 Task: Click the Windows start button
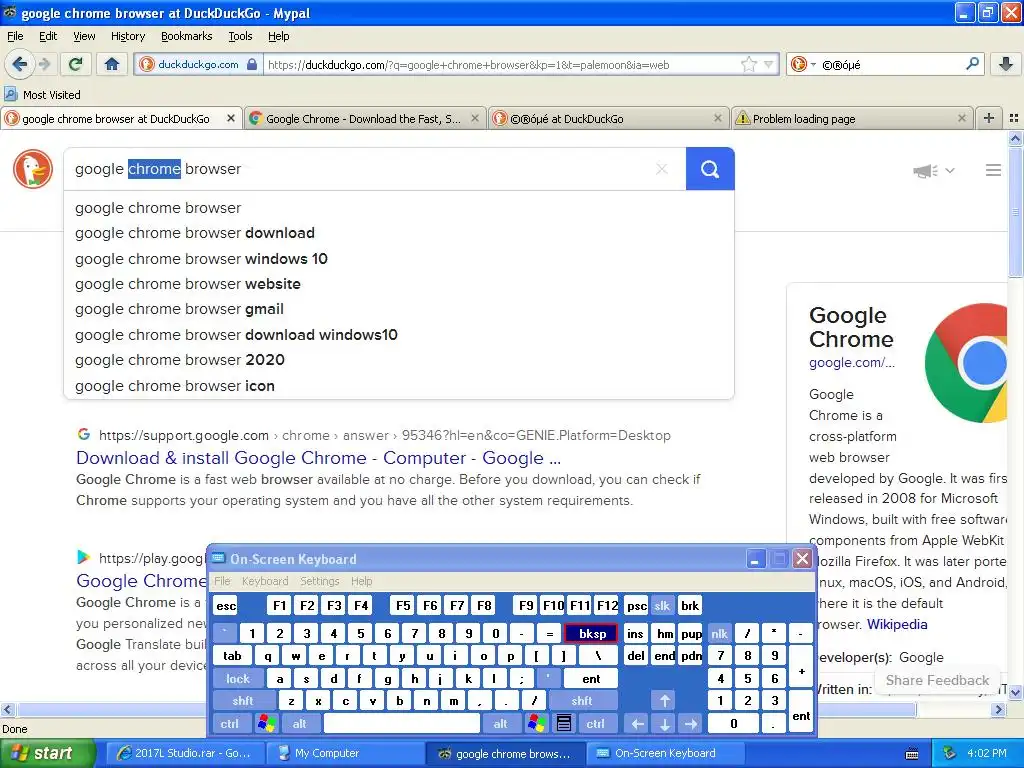pos(46,753)
